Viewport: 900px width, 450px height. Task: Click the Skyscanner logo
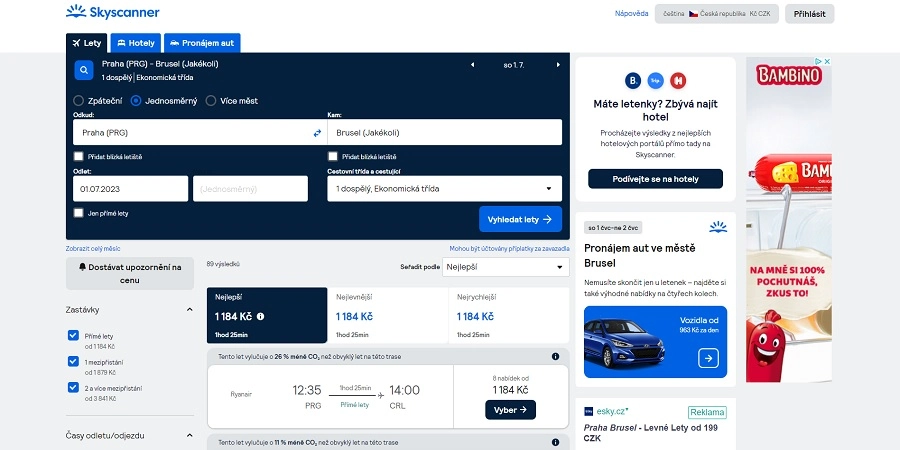click(112, 12)
